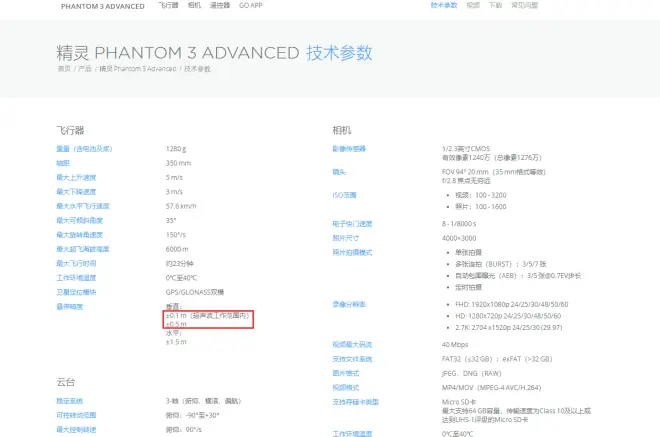Click the ISO范围 spec label

point(344,195)
